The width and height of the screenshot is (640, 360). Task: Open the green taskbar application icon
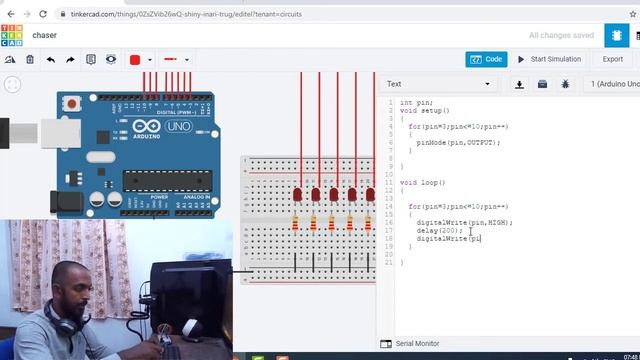click(258, 358)
